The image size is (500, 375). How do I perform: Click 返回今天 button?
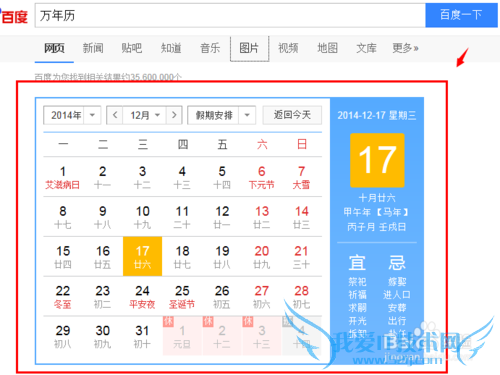[x=292, y=115]
